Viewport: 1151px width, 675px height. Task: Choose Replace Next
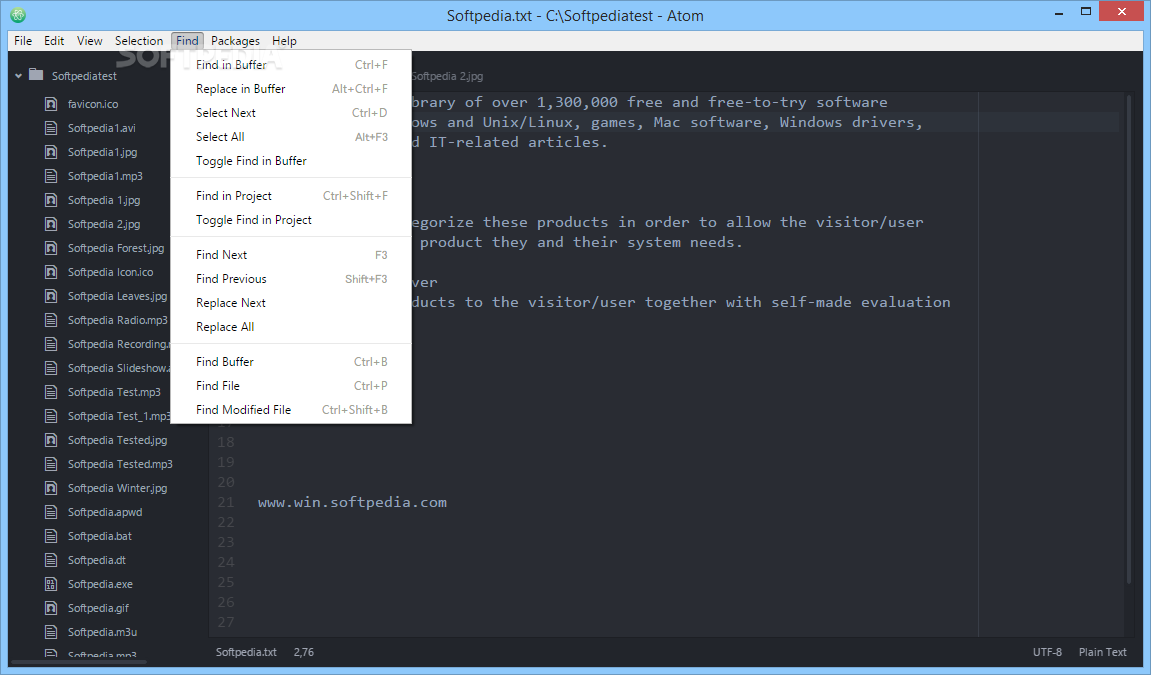click(291, 303)
